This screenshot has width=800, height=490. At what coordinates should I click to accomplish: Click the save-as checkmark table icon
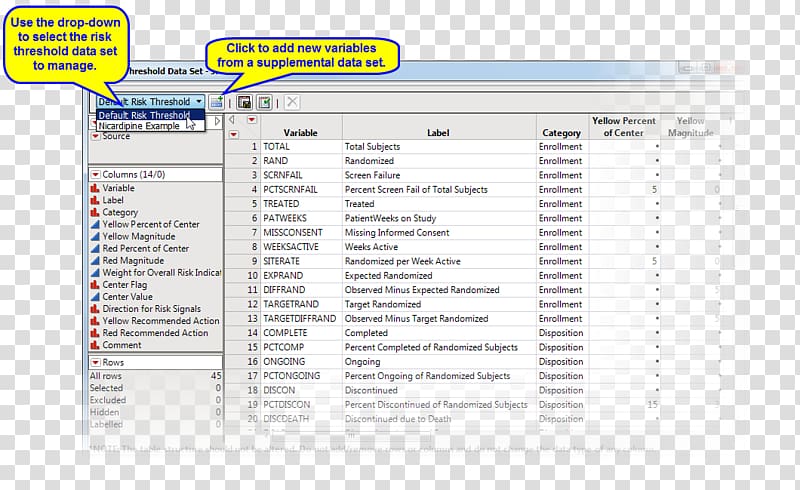[264, 102]
